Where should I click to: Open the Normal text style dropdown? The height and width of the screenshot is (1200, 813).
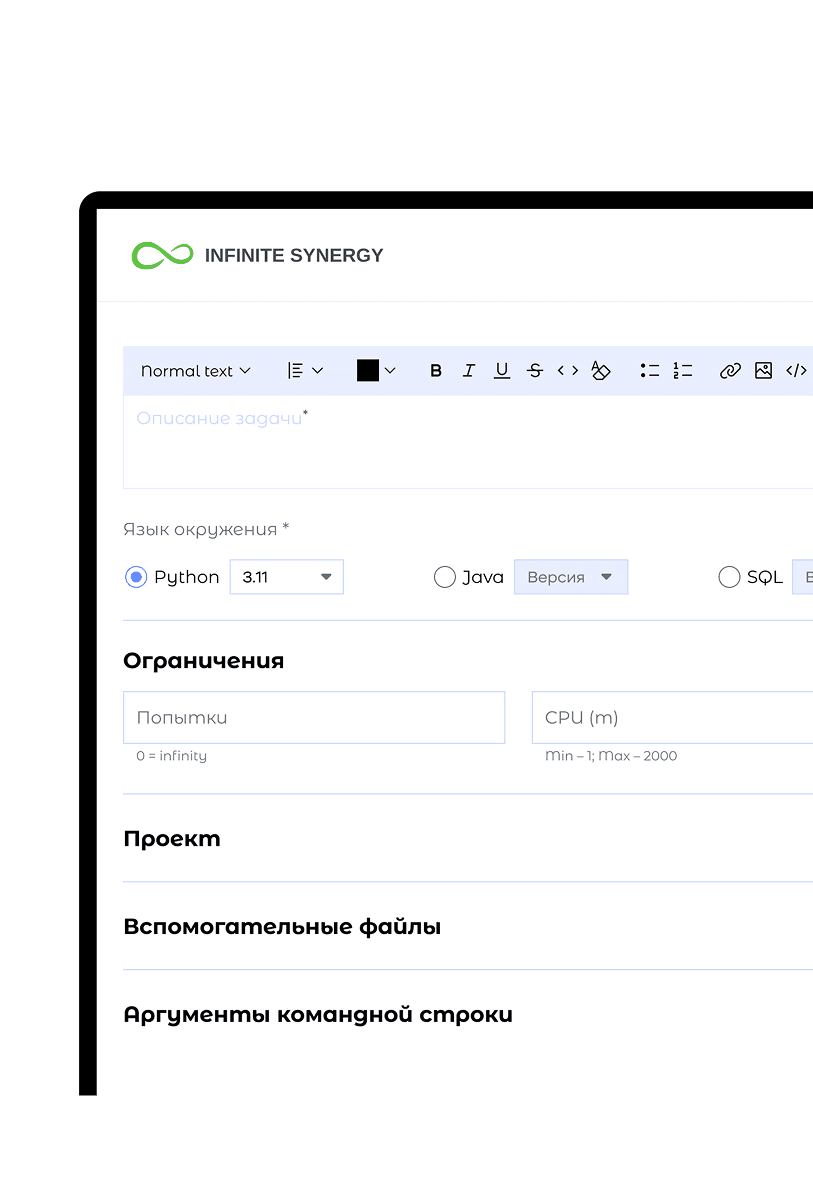point(196,371)
